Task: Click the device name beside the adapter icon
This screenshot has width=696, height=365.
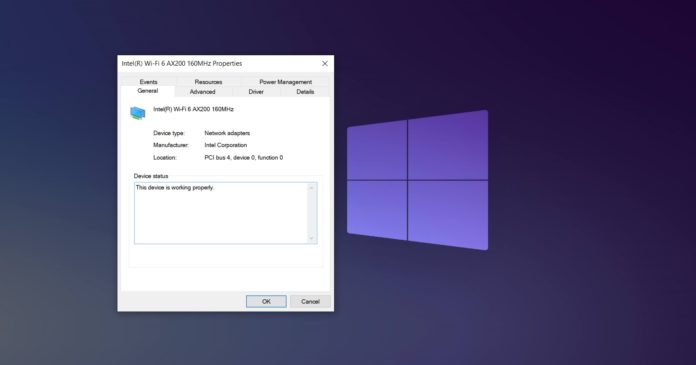Action: (x=194, y=109)
